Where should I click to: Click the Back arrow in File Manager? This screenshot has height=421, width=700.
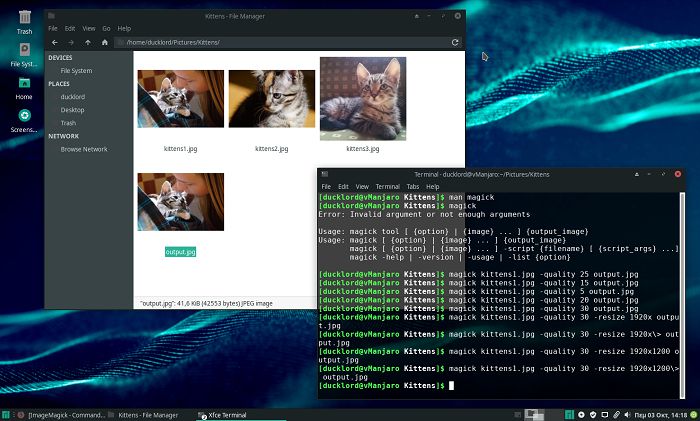[x=54, y=43]
